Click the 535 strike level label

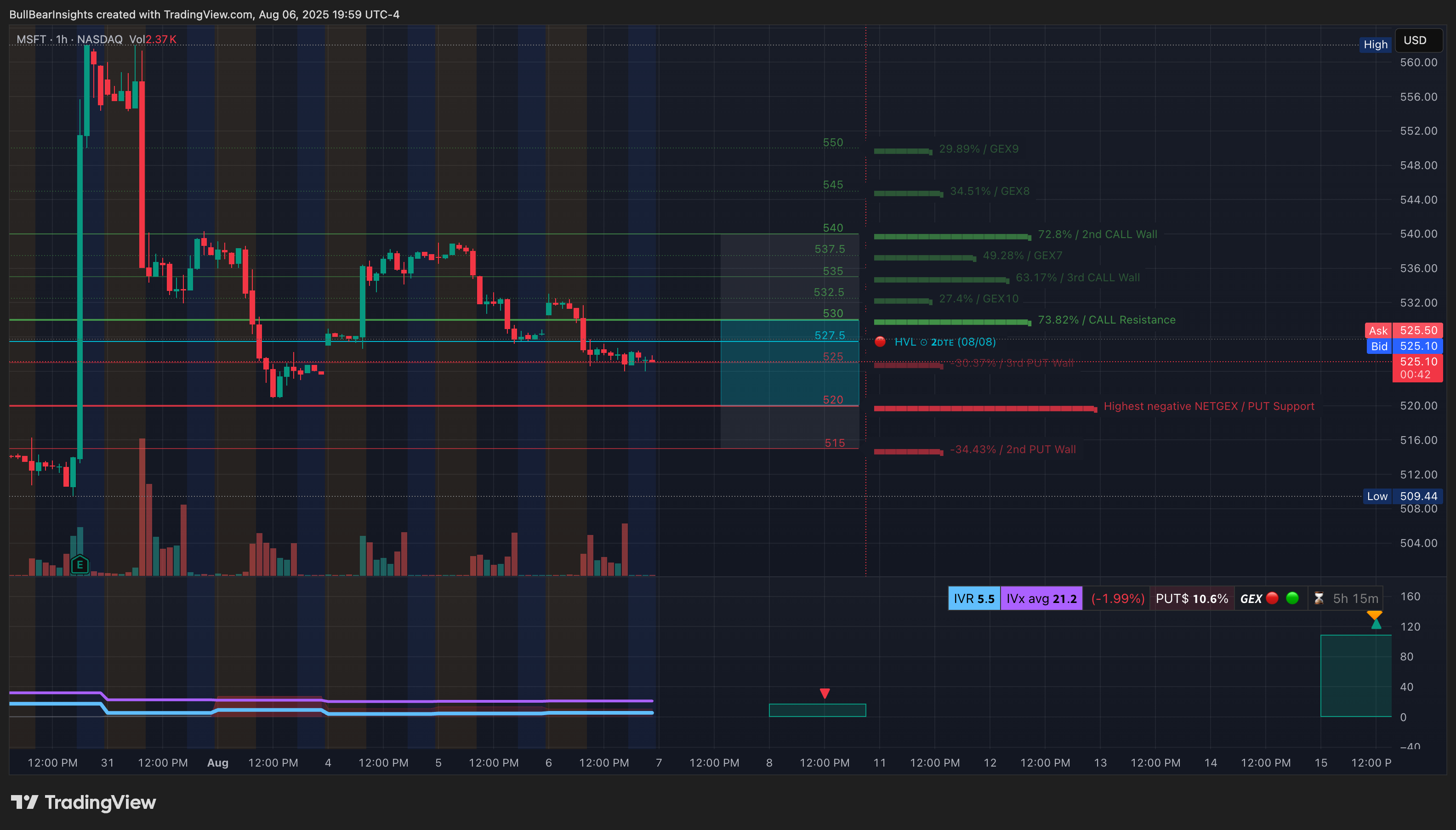tap(832, 271)
